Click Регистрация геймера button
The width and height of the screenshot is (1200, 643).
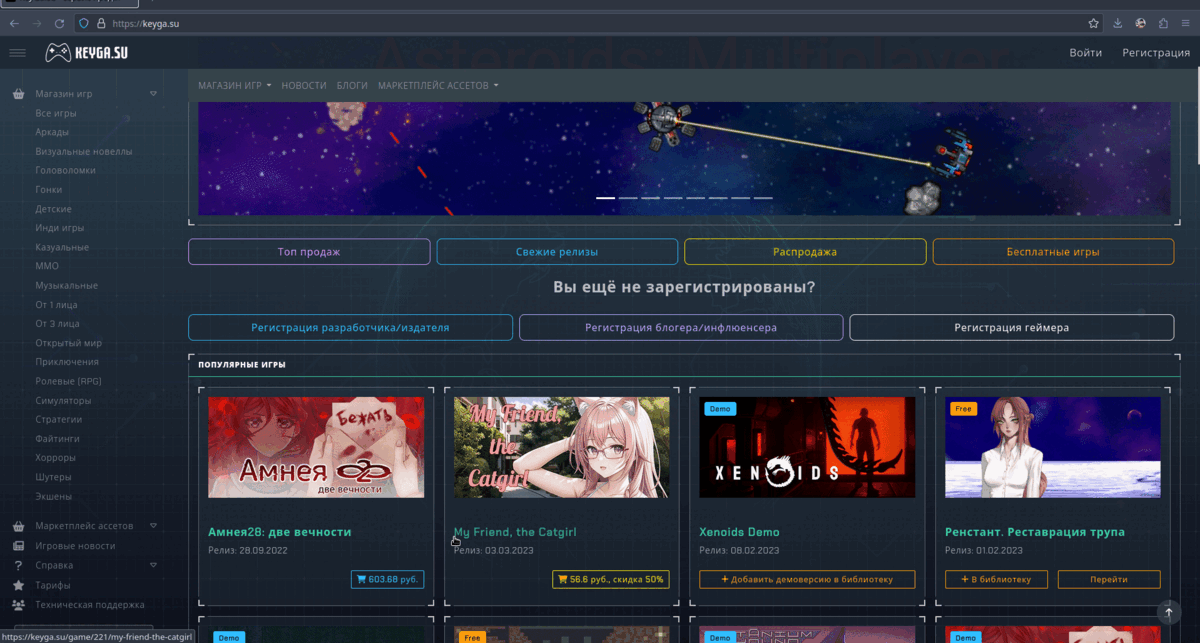1012,327
